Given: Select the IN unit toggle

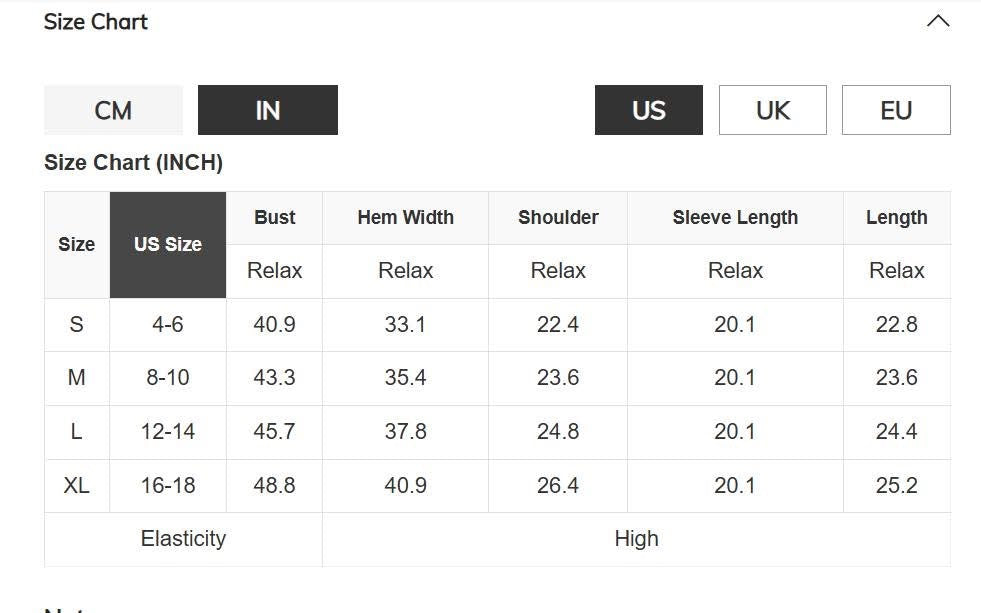Looking at the screenshot, I should (267, 110).
